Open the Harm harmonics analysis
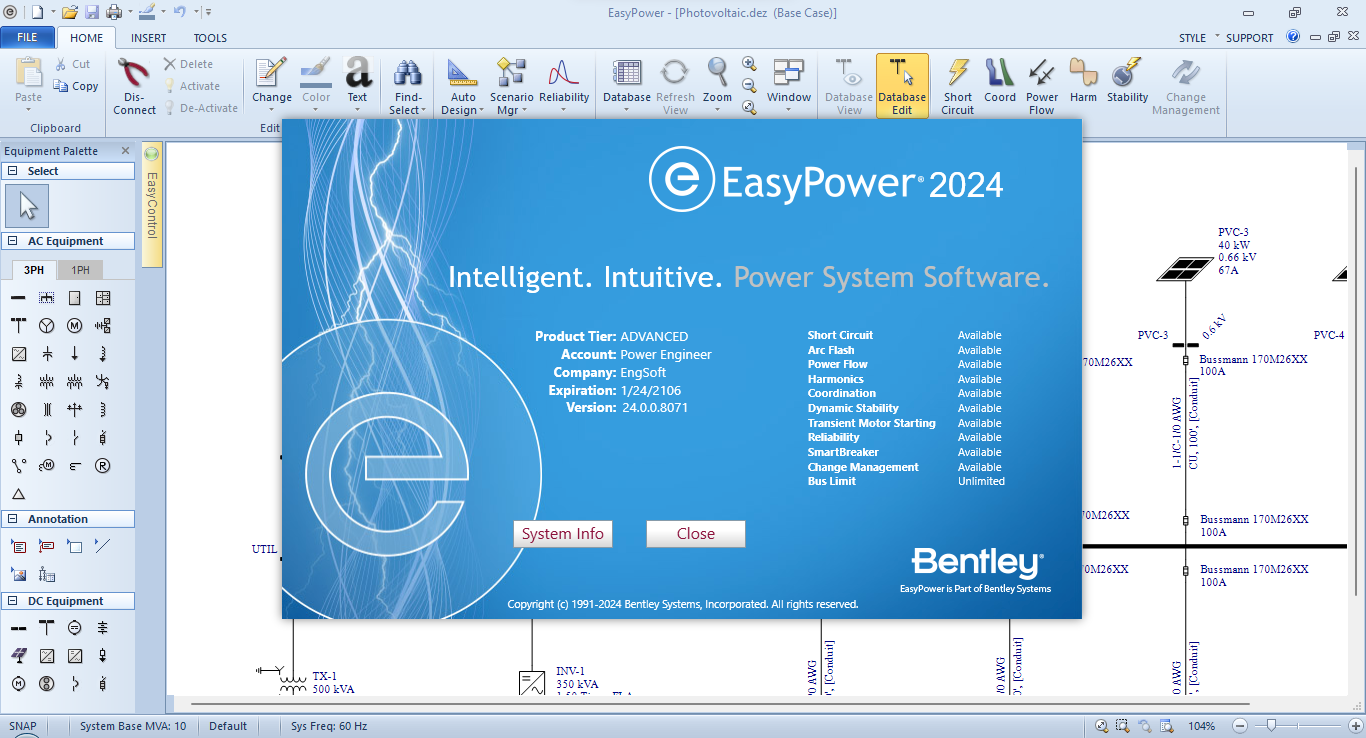1366x738 pixels. (1083, 80)
